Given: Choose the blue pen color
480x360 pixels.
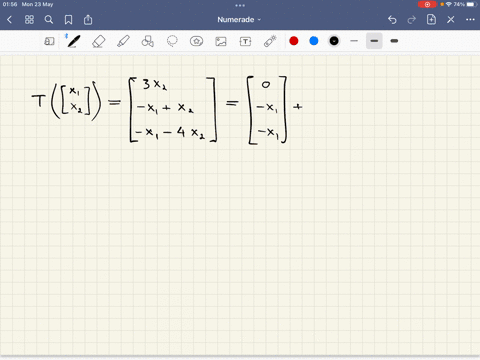Looking at the screenshot, I should tap(314, 41).
